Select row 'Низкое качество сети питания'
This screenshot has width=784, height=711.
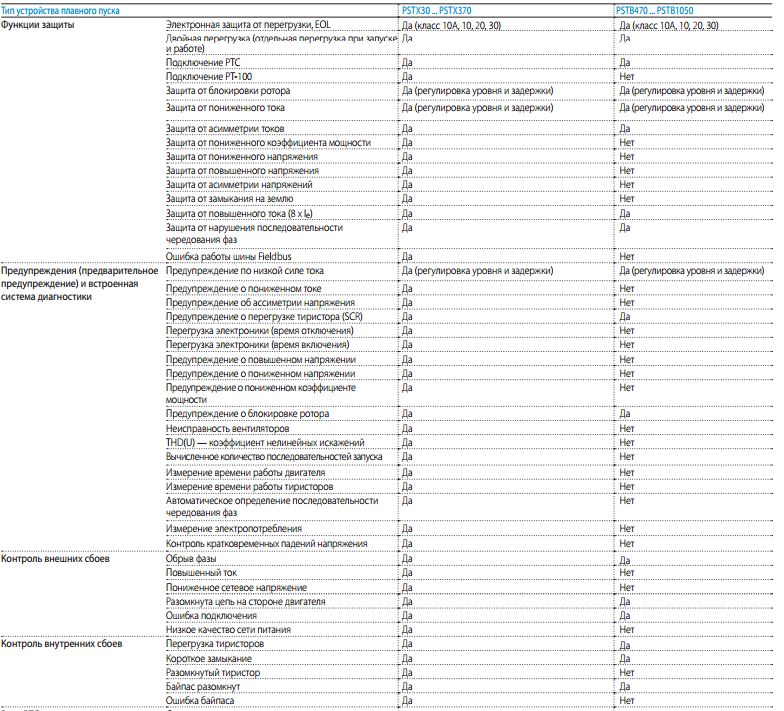pyautogui.click(x=228, y=630)
